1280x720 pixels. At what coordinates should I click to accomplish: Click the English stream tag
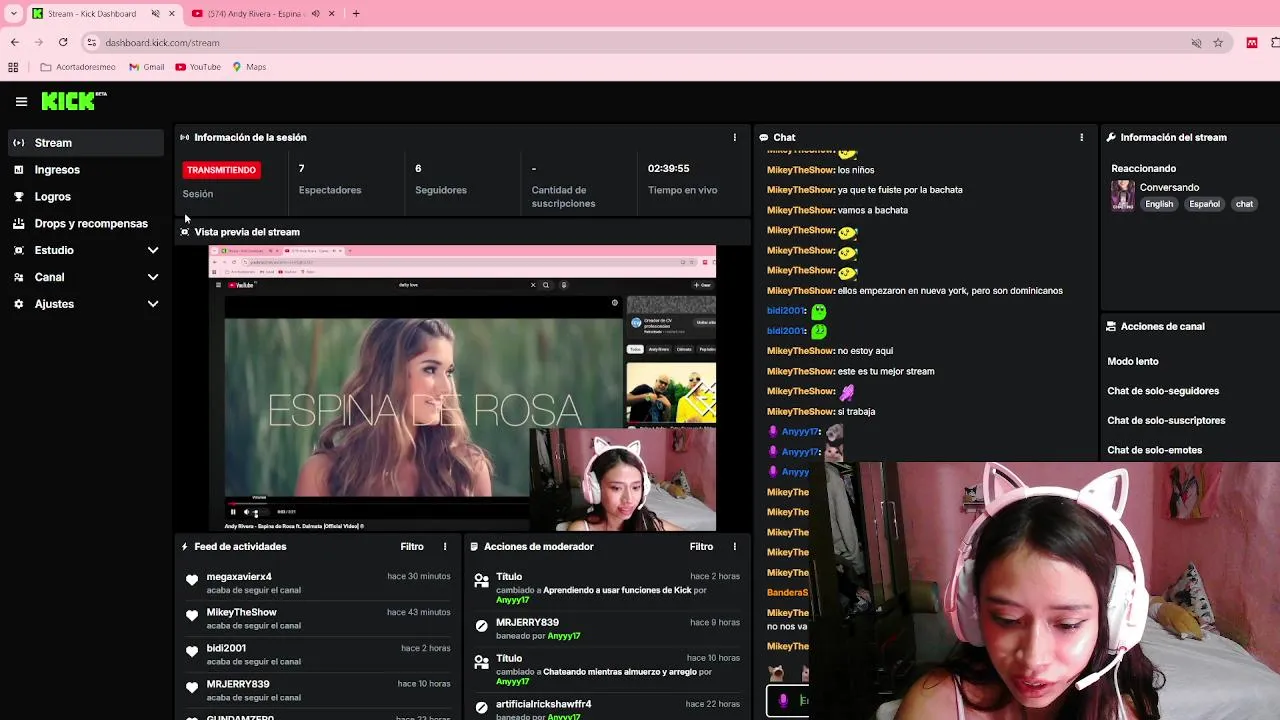click(x=1159, y=204)
